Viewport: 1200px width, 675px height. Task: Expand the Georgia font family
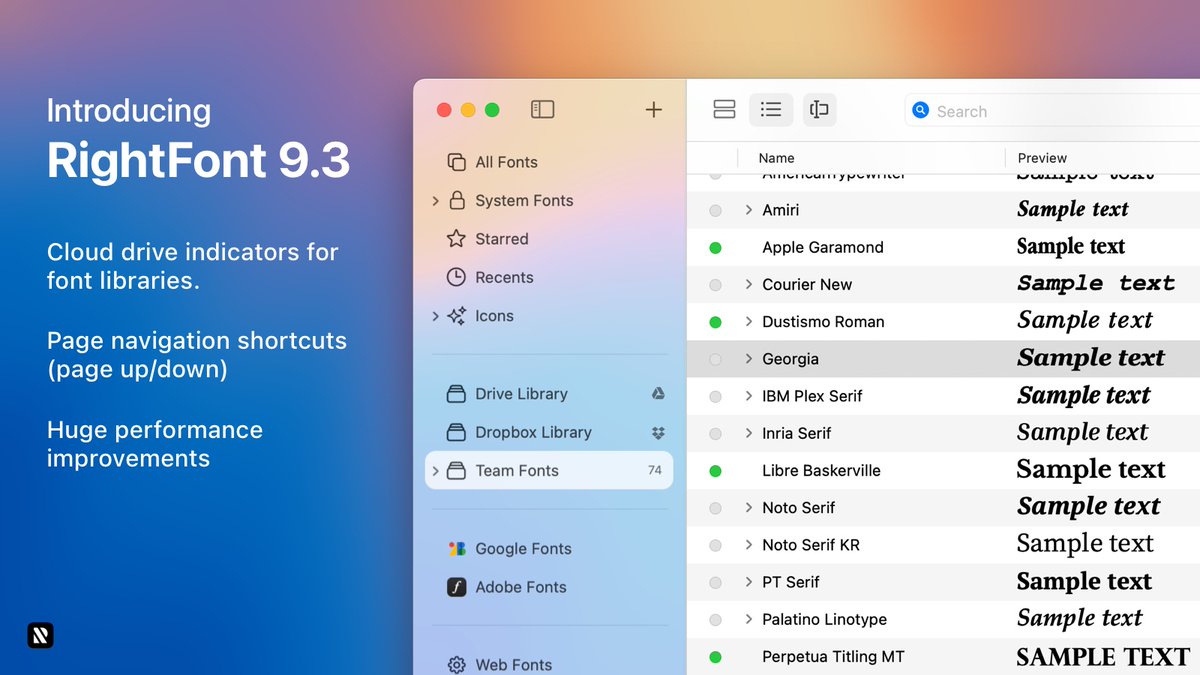pos(748,358)
